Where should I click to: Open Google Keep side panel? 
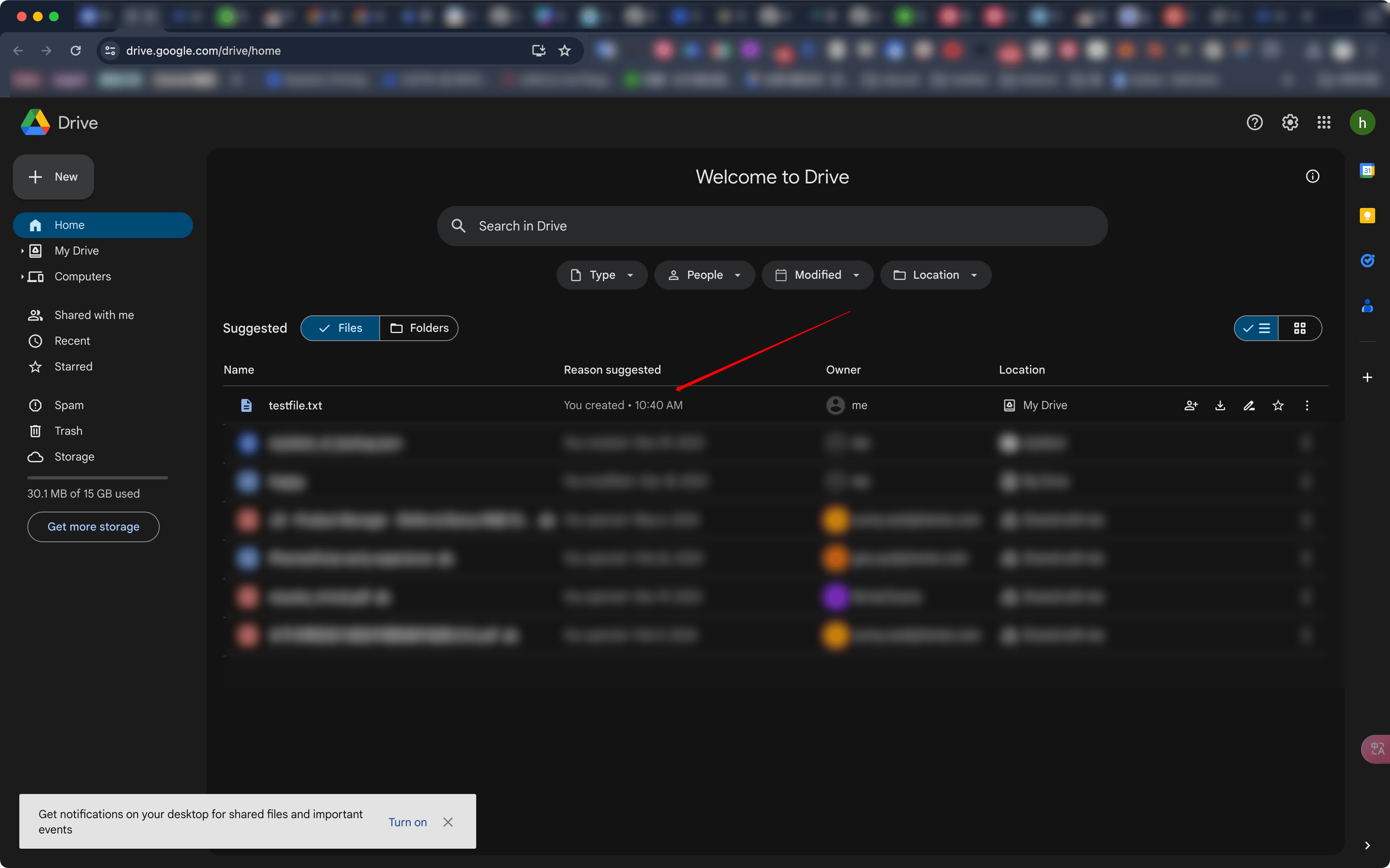tap(1367, 216)
